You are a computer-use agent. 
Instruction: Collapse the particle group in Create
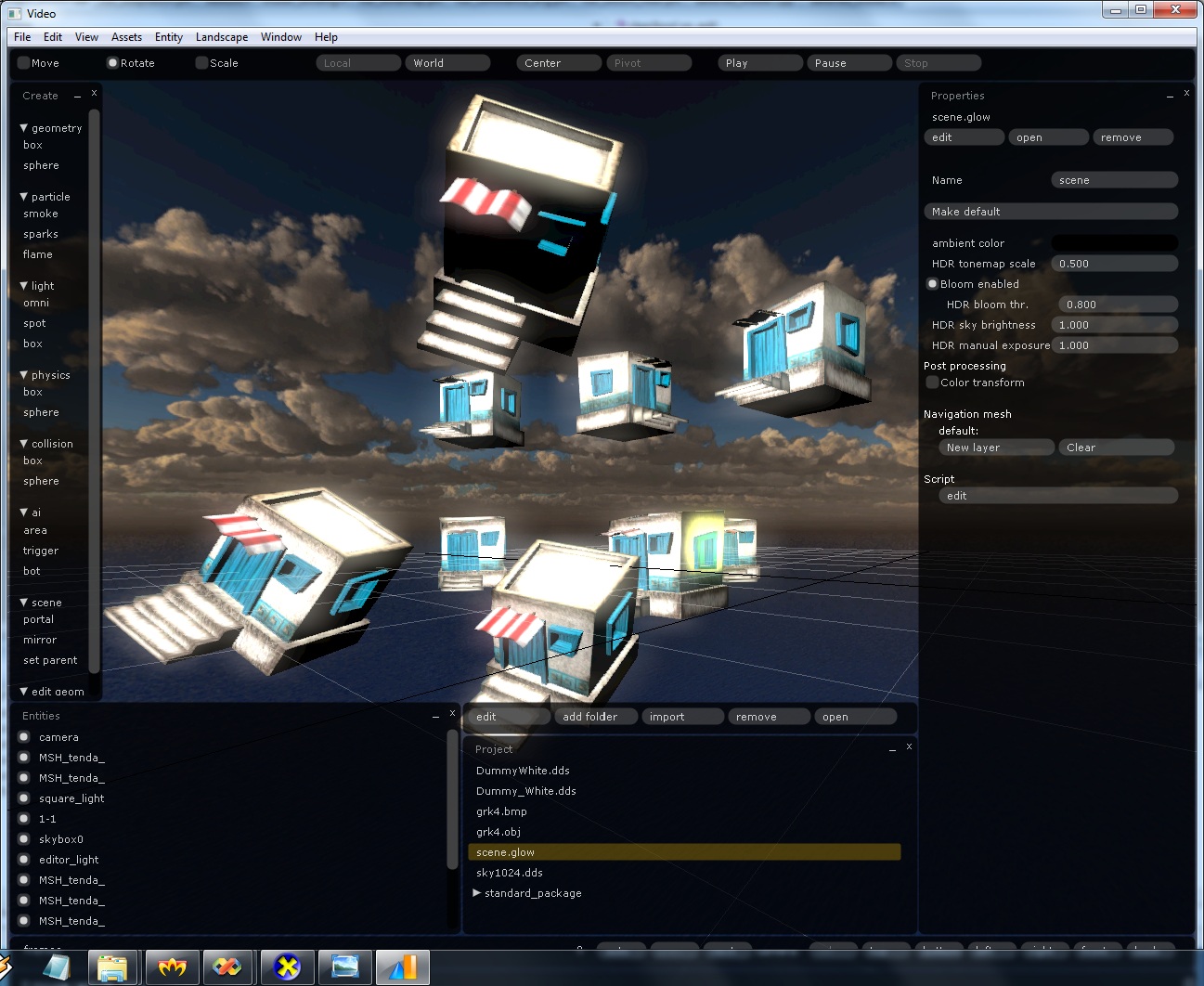click(x=23, y=197)
